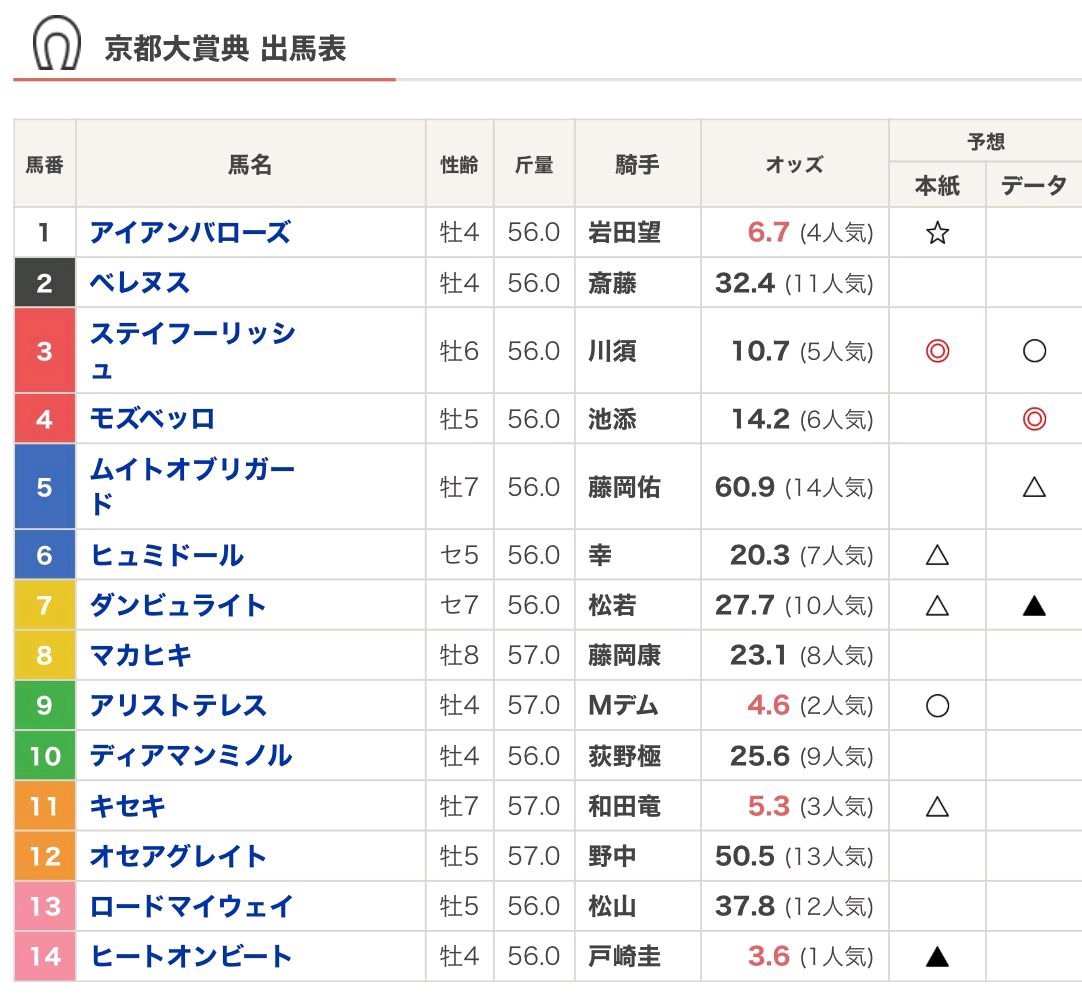The image size is (1082, 994).
Task: Click black triangle in データ for ダンビュライト
Action: pyautogui.click(x=1034, y=605)
